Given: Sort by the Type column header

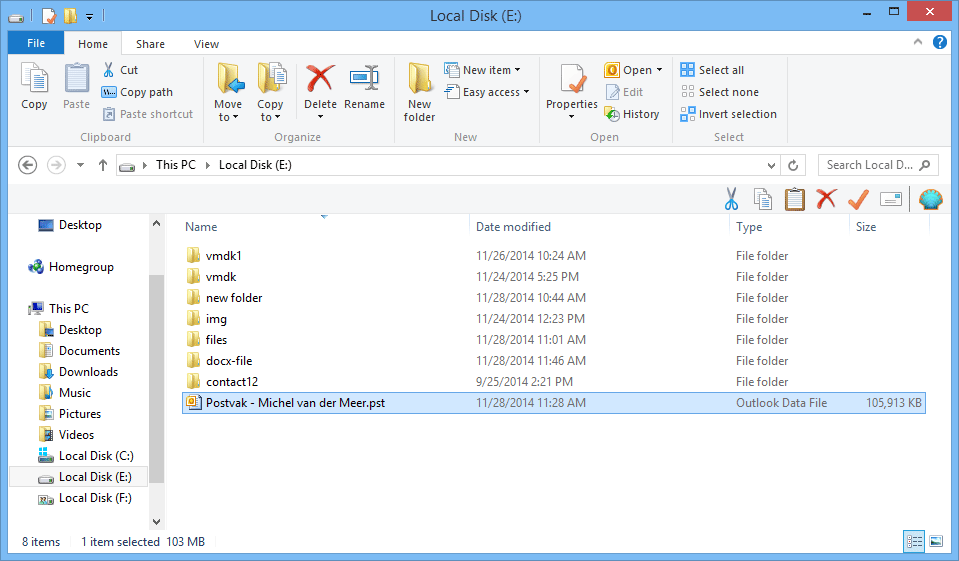Looking at the screenshot, I should [x=749, y=227].
